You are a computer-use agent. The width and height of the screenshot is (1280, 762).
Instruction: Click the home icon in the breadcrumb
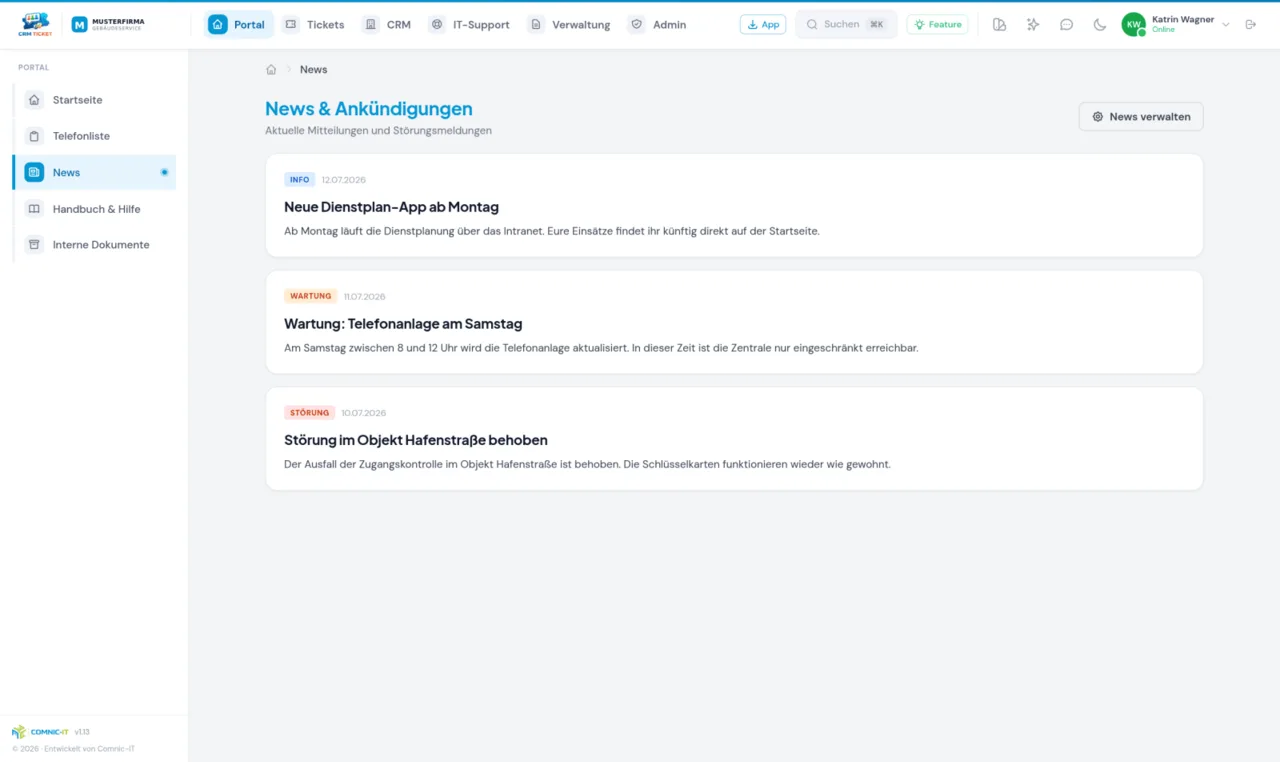click(x=271, y=70)
